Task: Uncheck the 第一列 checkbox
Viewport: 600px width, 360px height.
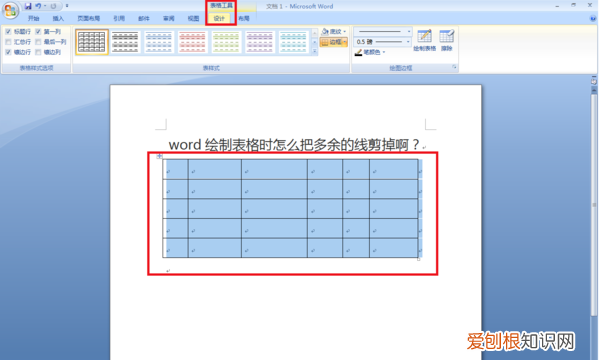Action: pyautogui.click(x=38, y=31)
